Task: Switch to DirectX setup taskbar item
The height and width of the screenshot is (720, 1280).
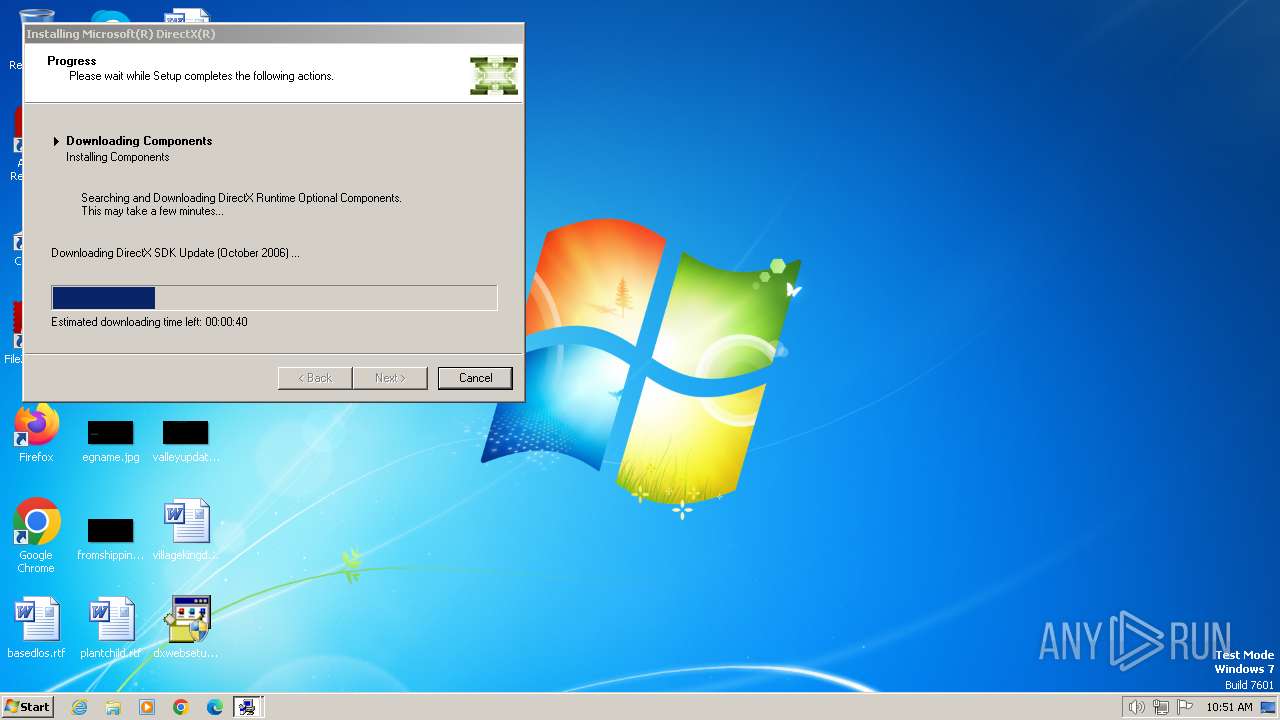Action: (x=247, y=707)
